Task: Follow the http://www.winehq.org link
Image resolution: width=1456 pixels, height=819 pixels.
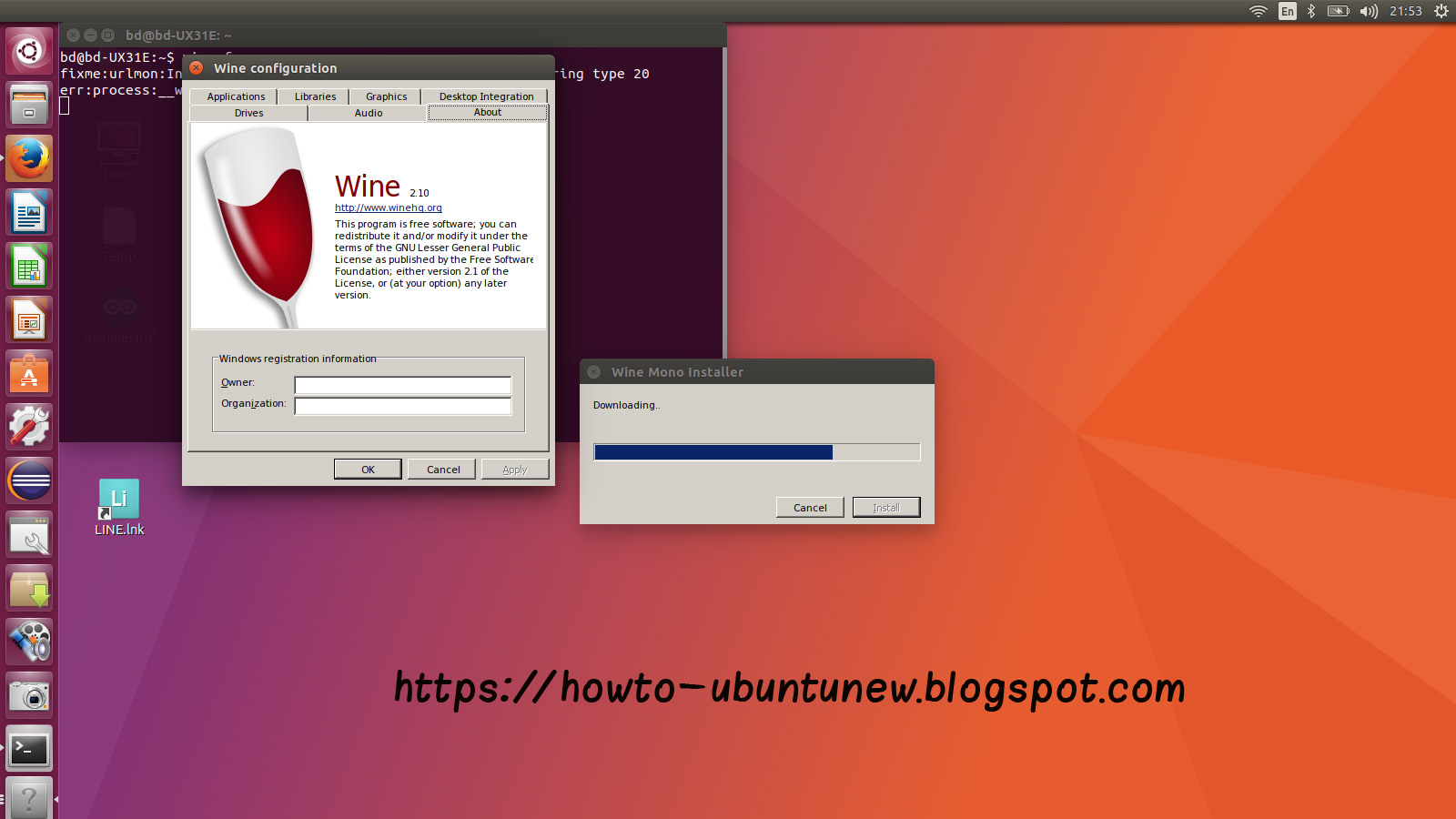Action: [x=389, y=207]
